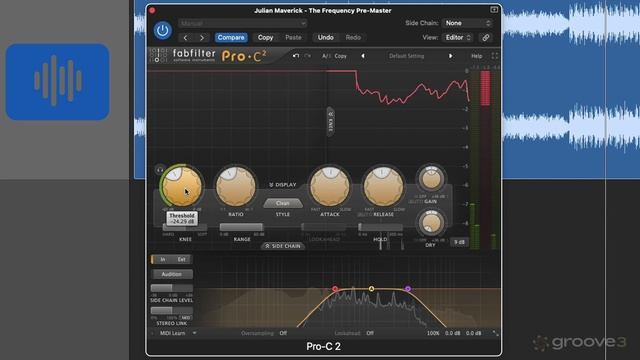Collapse the Display section
The width and height of the screenshot is (640, 360).
tap(282, 185)
